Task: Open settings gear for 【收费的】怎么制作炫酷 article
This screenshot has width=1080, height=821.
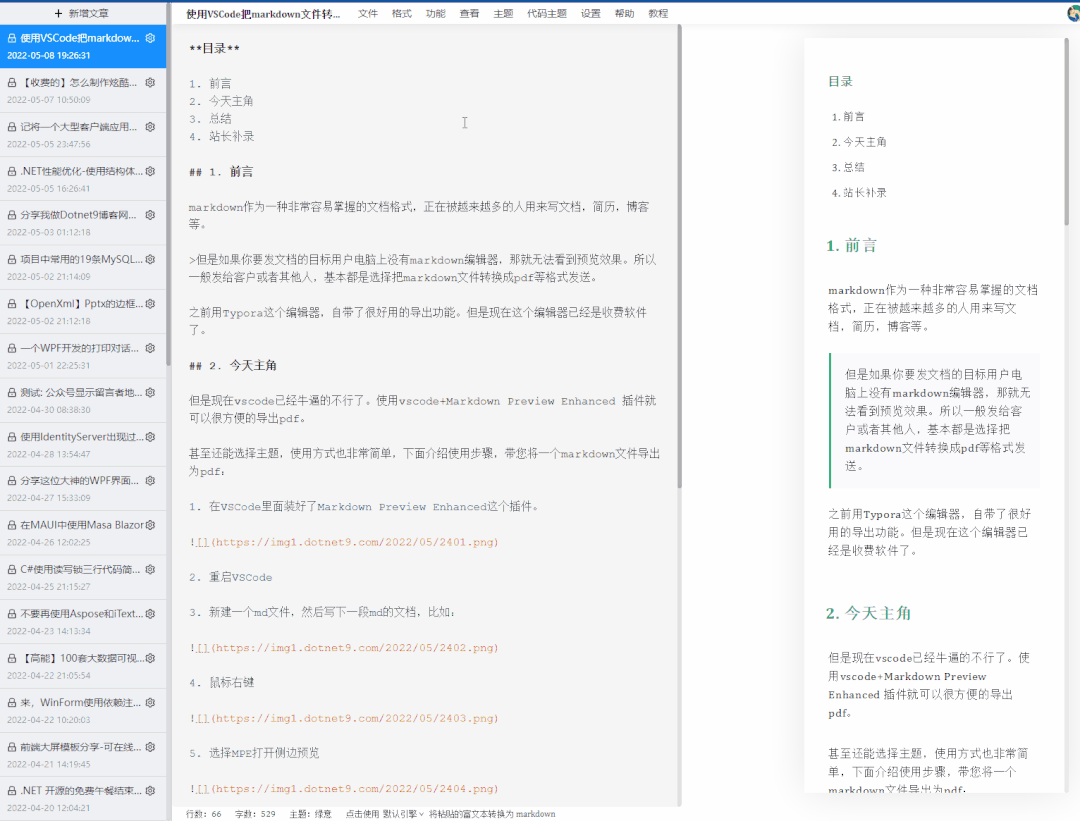Action: 150,82
